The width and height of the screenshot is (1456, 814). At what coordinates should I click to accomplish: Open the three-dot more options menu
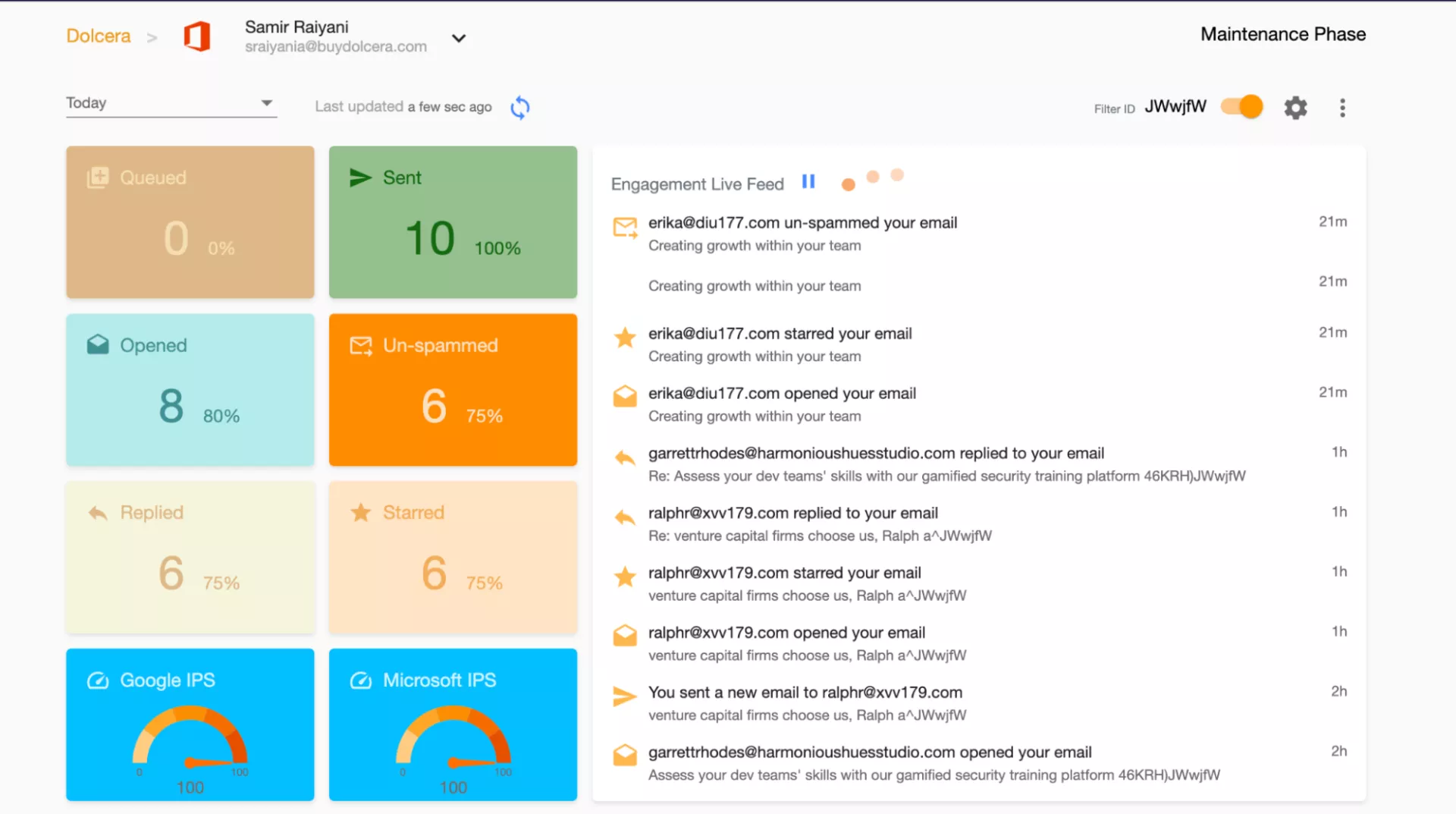[1342, 108]
